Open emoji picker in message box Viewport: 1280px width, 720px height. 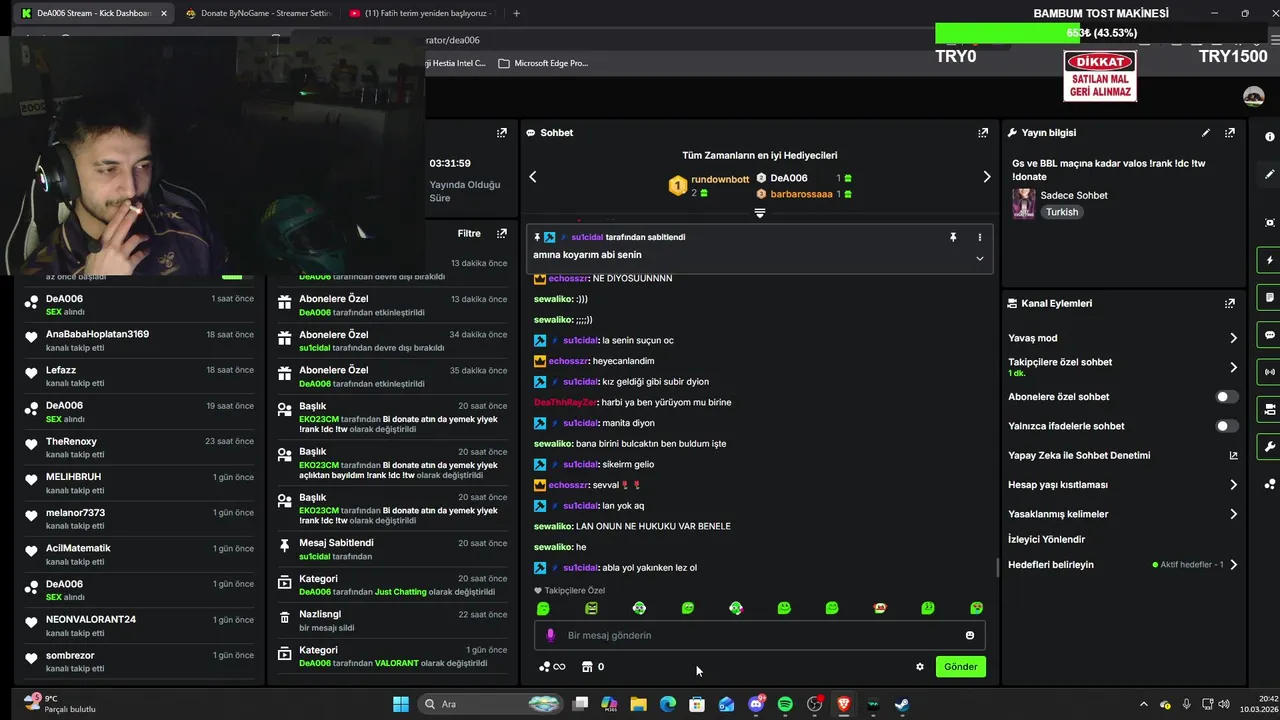[x=969, y=635]
